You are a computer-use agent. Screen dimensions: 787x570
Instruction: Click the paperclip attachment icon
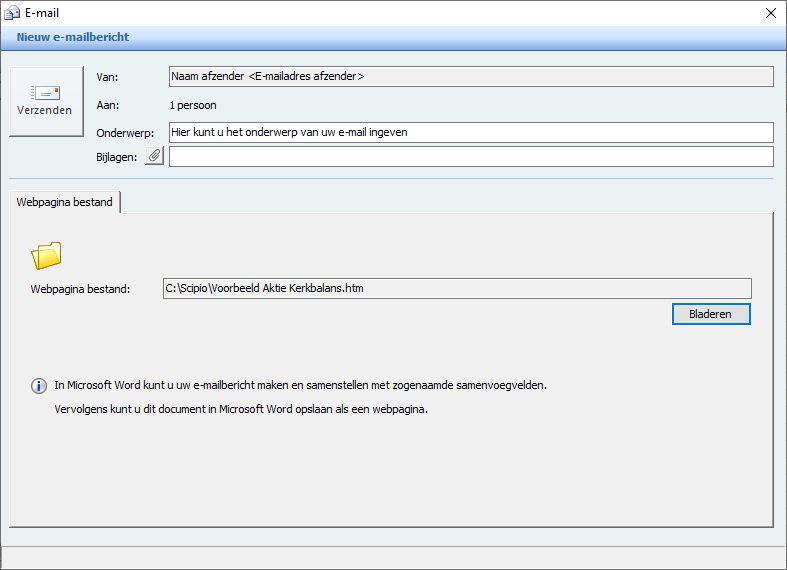[x=155, y=156]
